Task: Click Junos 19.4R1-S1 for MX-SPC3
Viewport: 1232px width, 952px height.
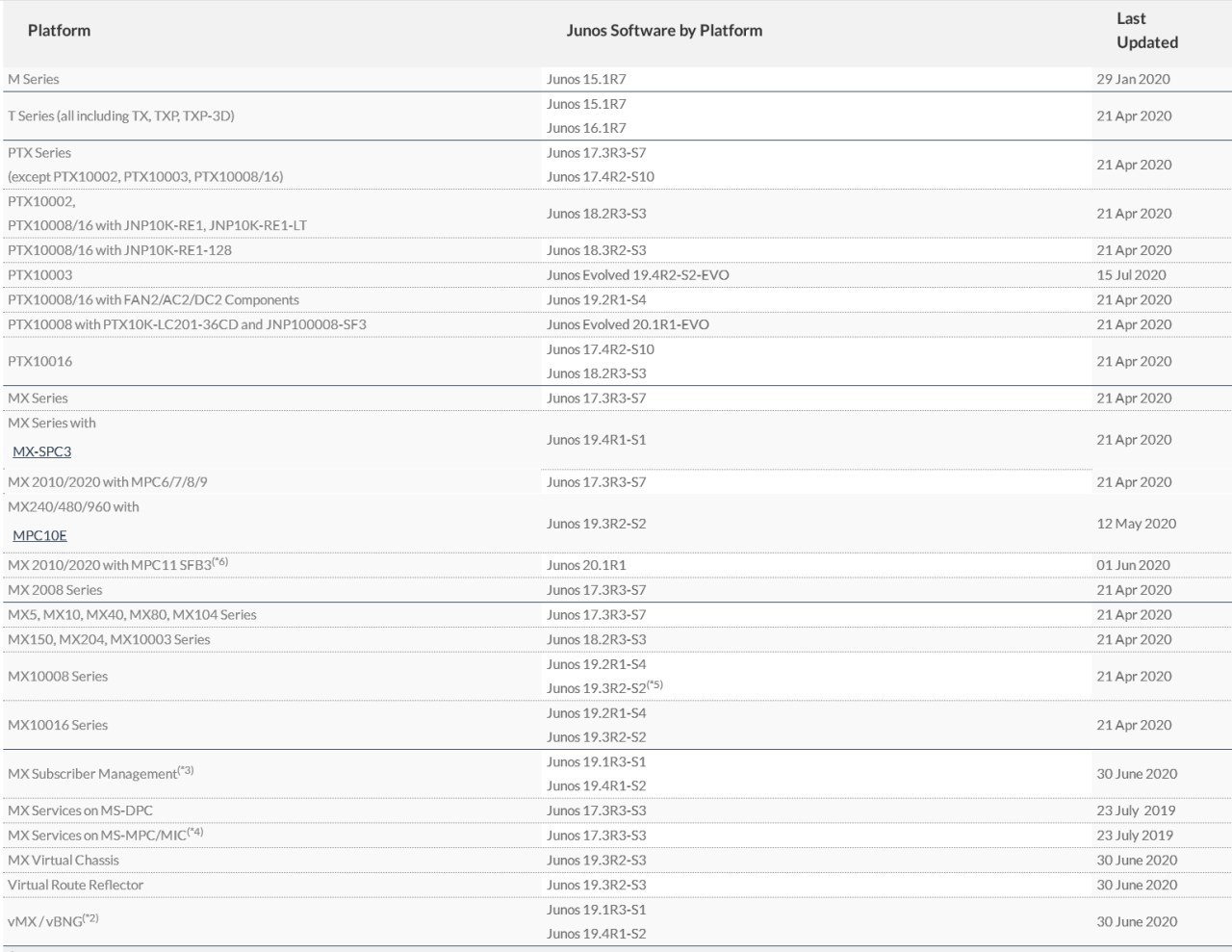Action: coord(596,440)
